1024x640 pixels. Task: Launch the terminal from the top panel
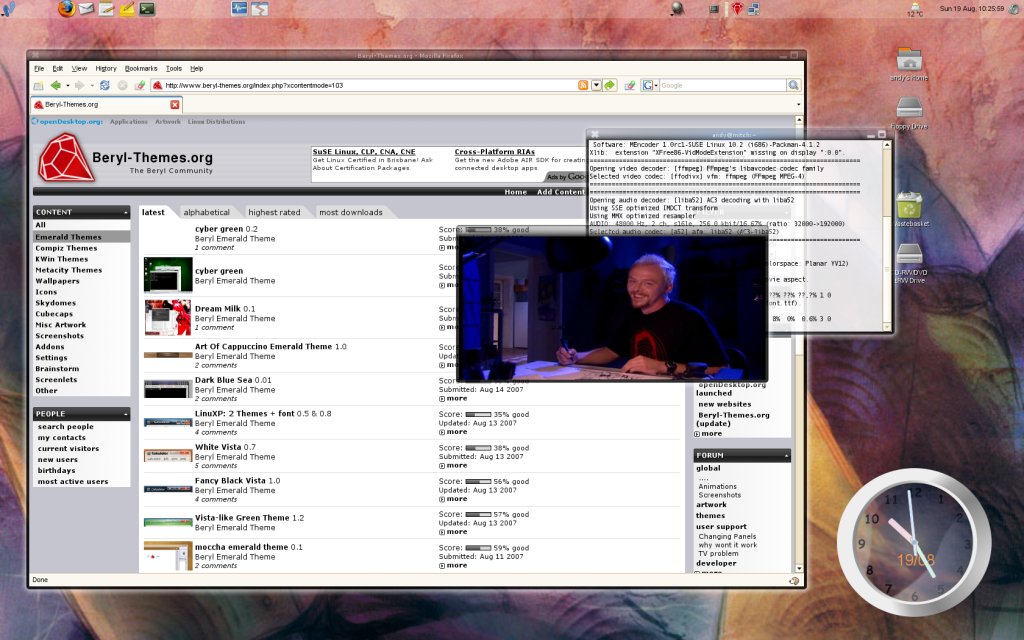click(x=148, y=9)
